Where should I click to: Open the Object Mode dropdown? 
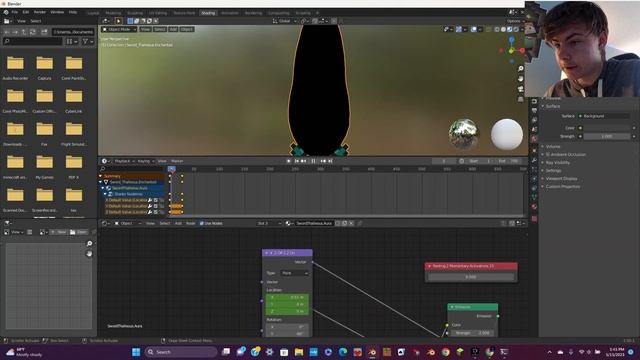pyautogui.click(x=119, y=29)
